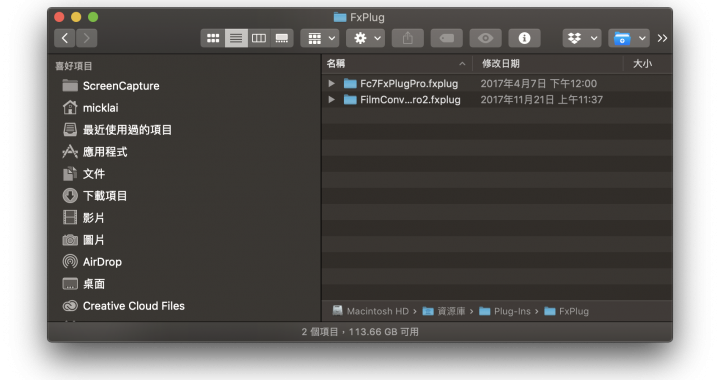The image size is (720, 380).
Task: Zoom the FxPlug window with green button
Action: point(93,17)
